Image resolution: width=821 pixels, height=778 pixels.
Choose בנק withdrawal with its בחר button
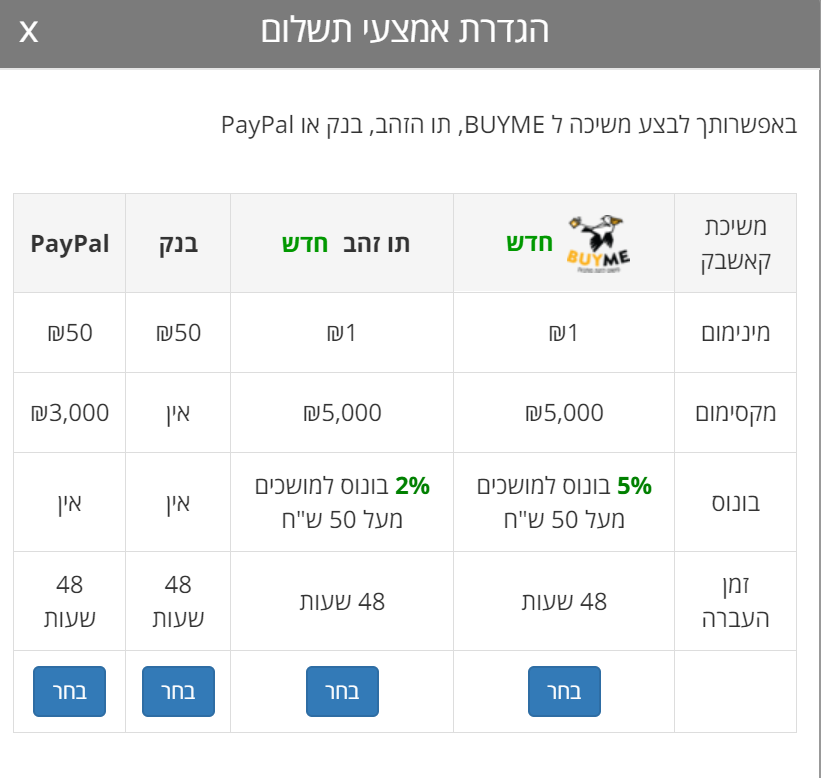click(x=178, y=691)
